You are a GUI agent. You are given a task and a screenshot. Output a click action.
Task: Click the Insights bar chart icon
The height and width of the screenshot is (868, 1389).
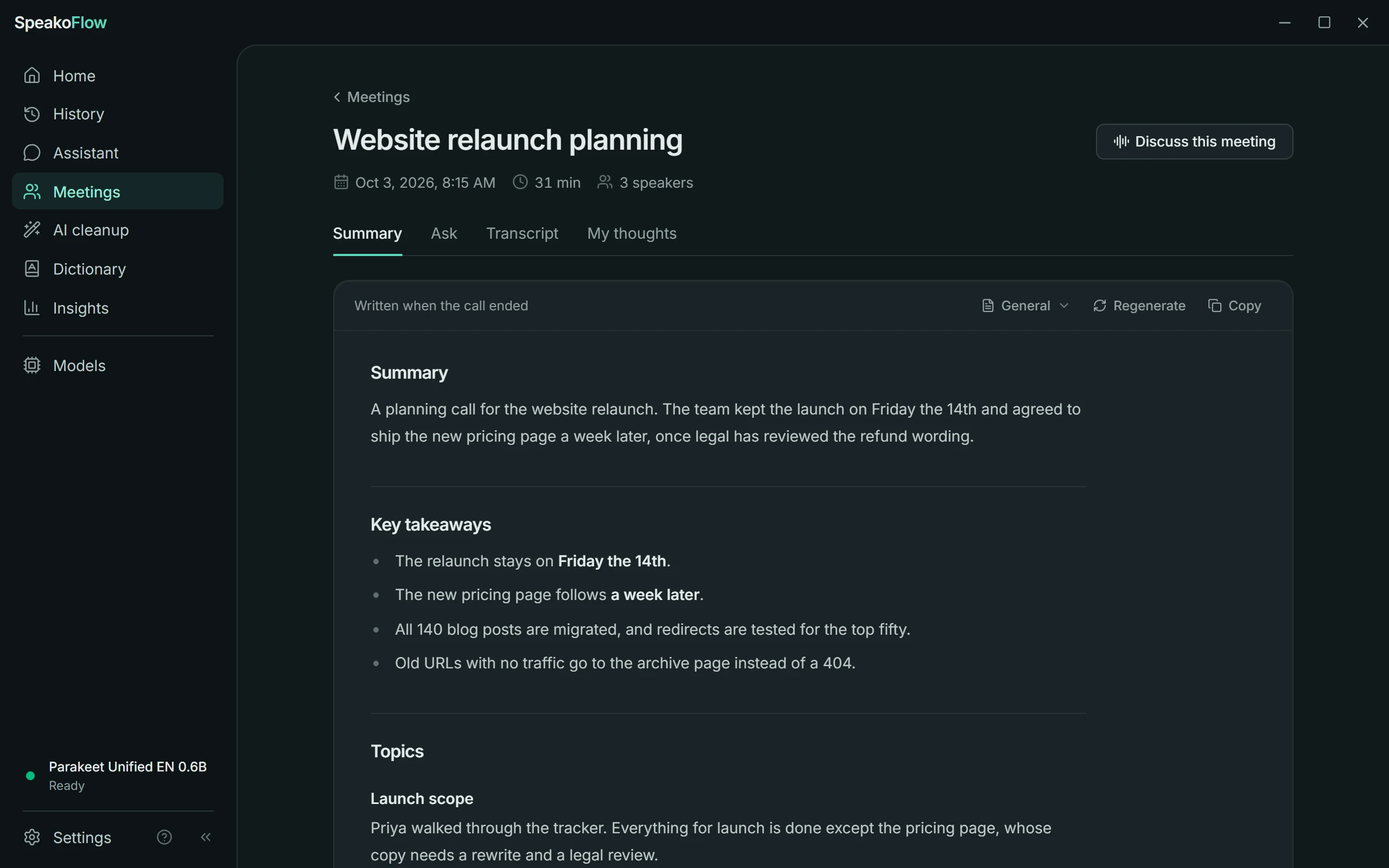[32, 308]
